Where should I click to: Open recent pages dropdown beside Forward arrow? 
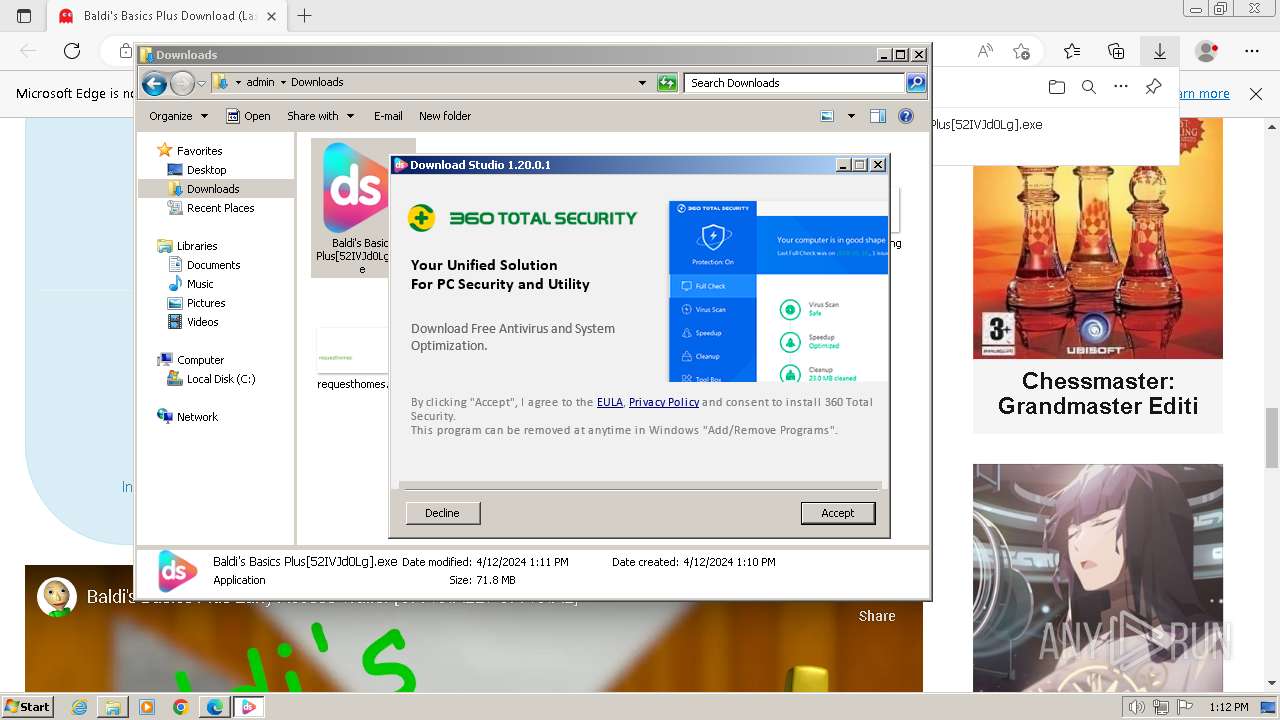pyautogui.click(x=201, y=83)
